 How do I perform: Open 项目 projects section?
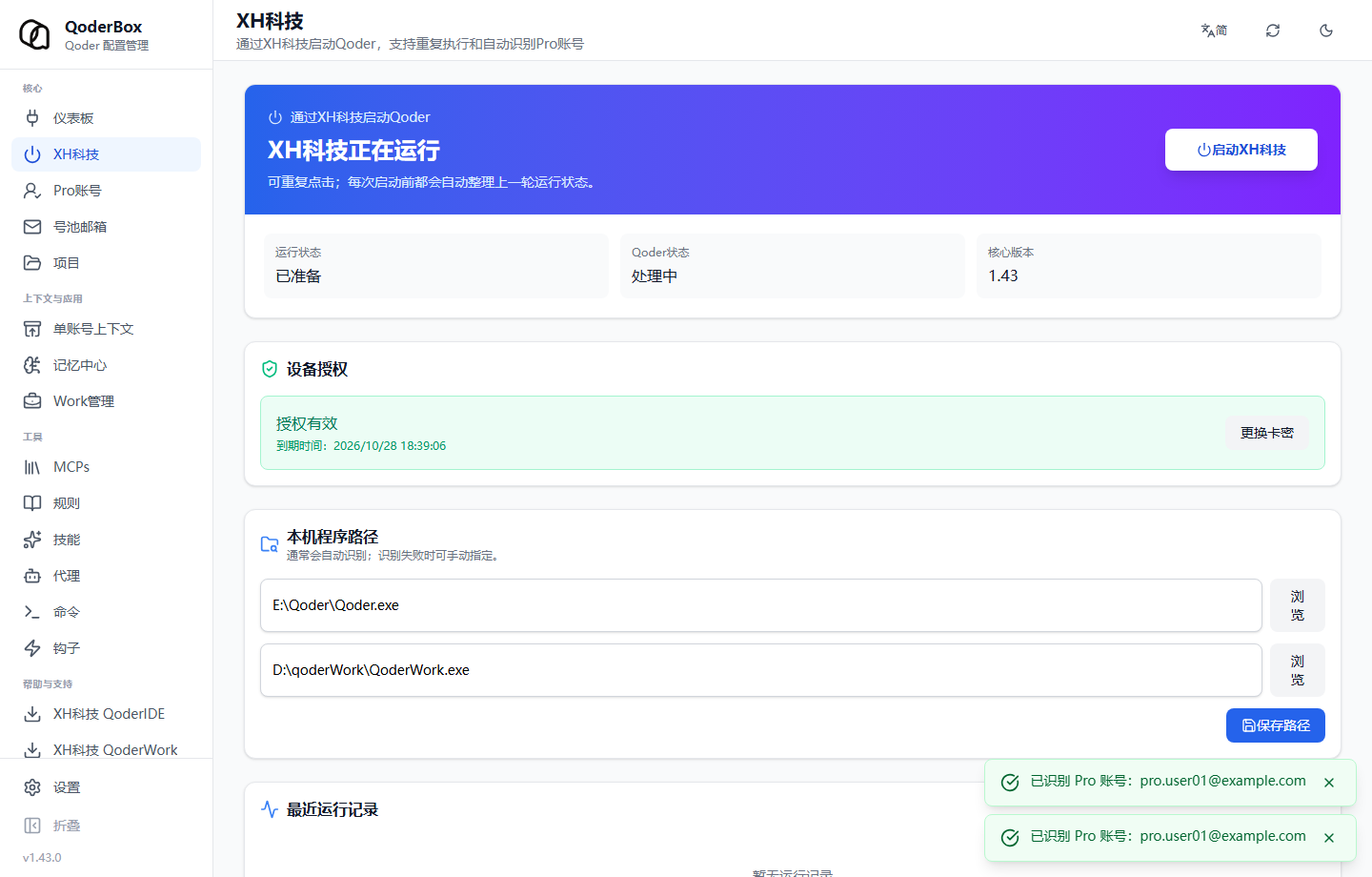pyautogui.click(x=106, y=263)
